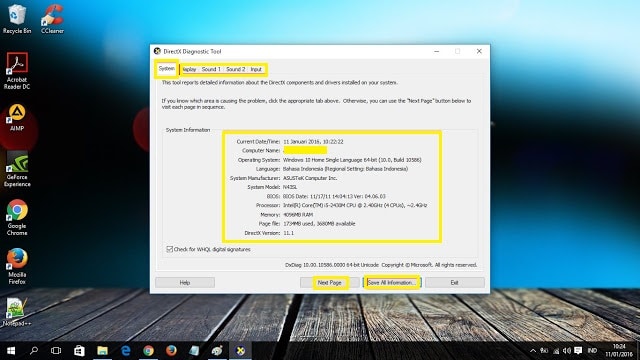This screenshot has width=640, height=360.
Task: Show hidden system tray icons chevron
Action: click(533, 351)
